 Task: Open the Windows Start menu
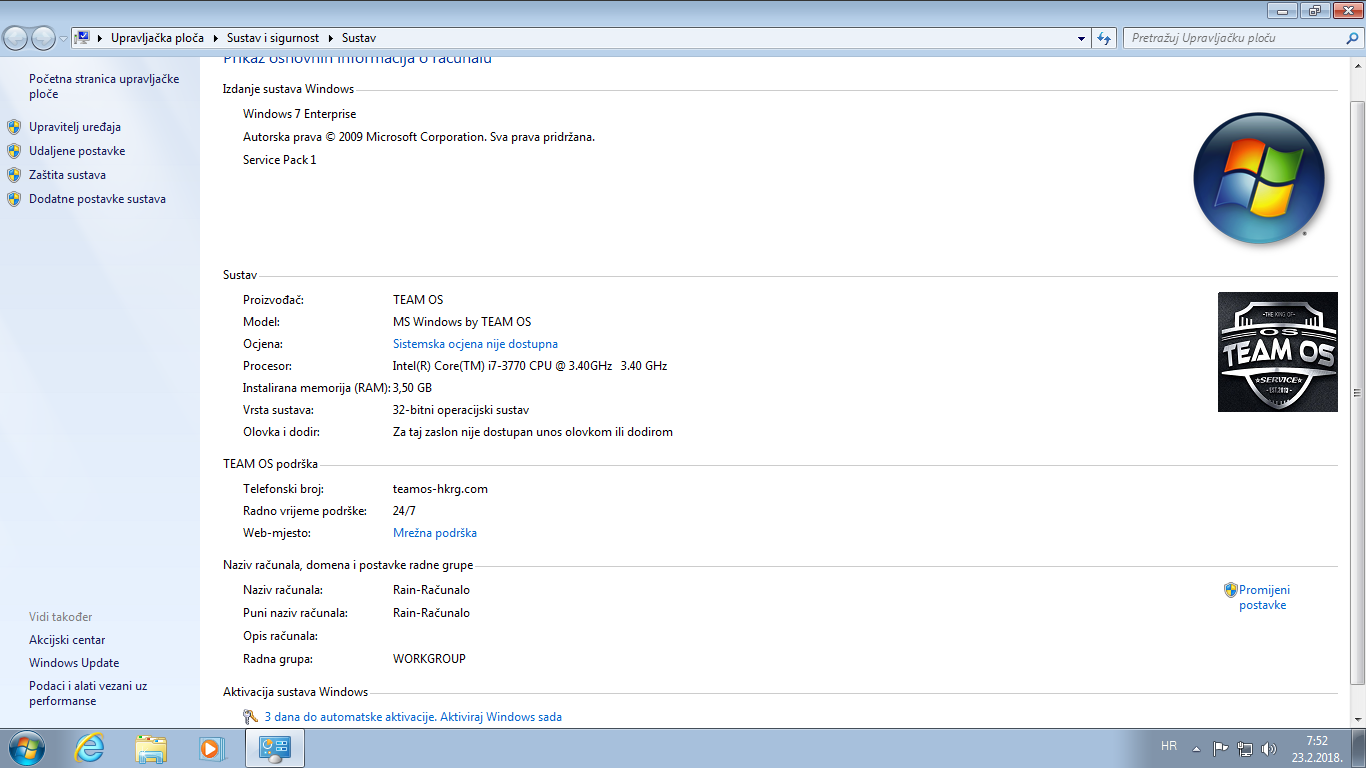point(26,748)
